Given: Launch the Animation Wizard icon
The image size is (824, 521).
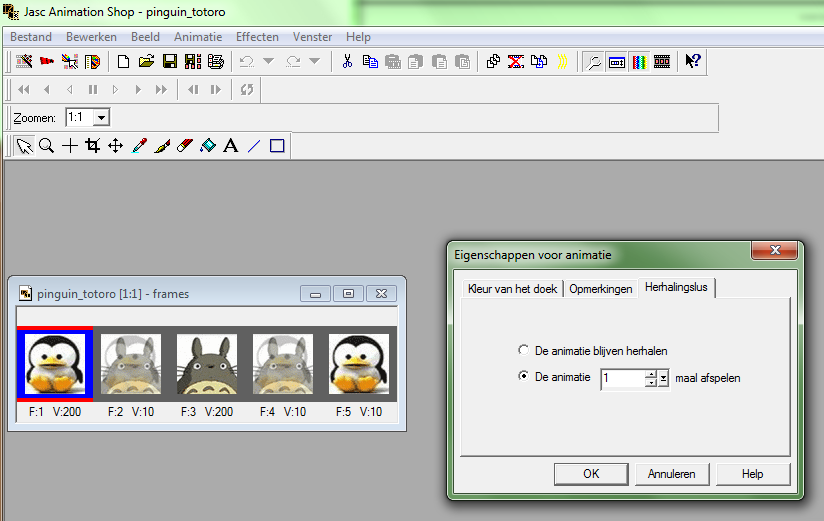Looking at the screenshot, I should (24, 62).
